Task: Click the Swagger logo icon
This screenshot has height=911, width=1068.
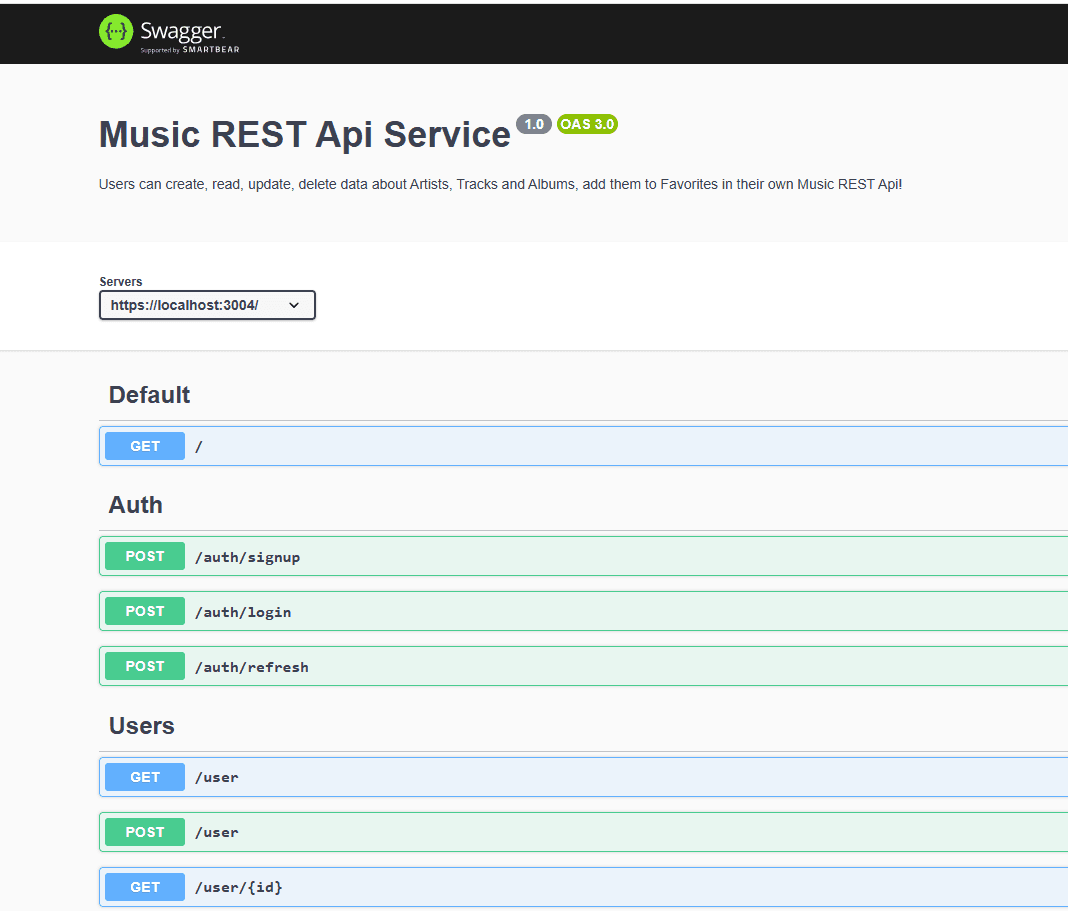Action: pyautogui.click(x=116, y=31)
